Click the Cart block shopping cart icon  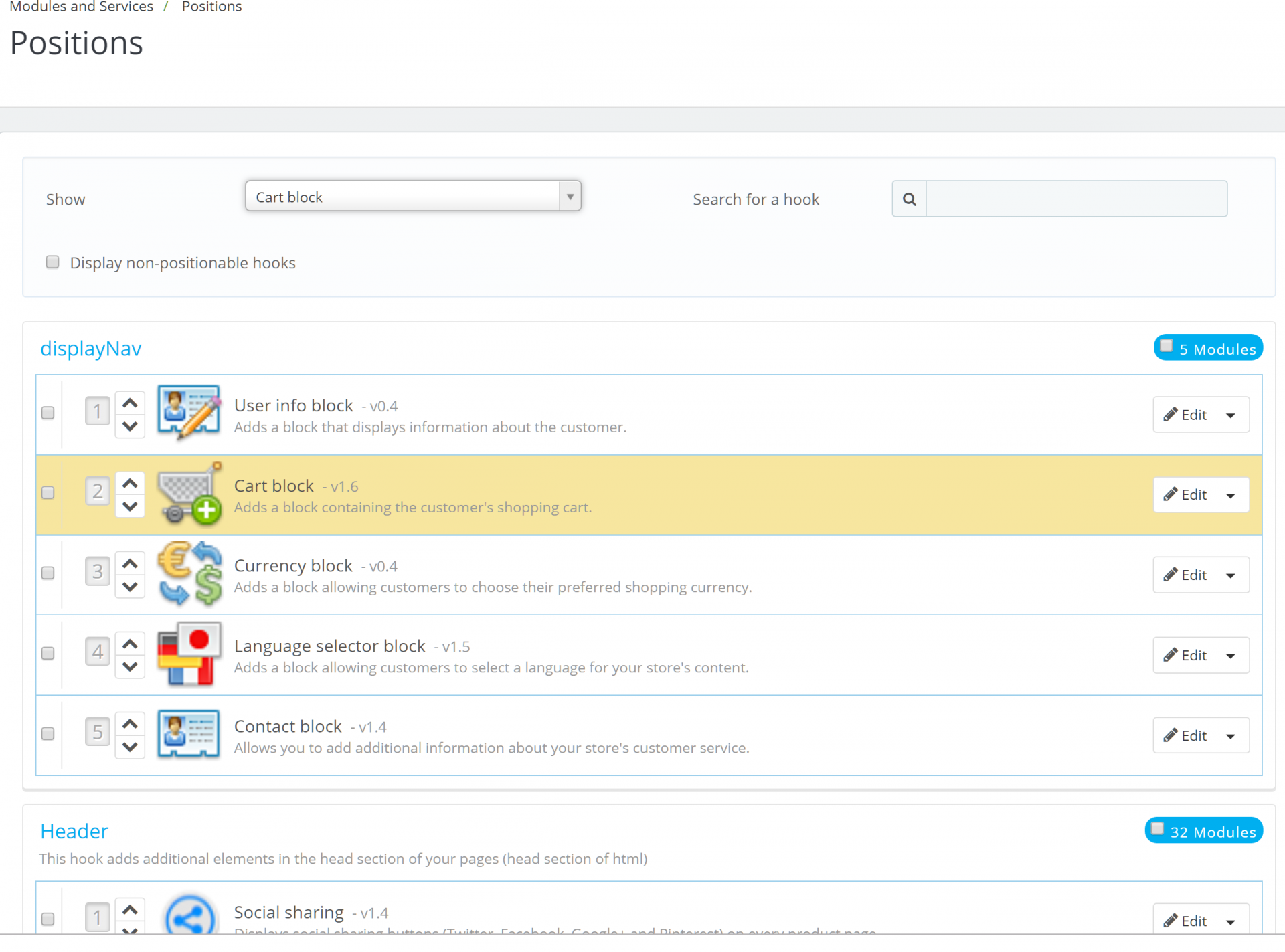click(x=189, y=492)
